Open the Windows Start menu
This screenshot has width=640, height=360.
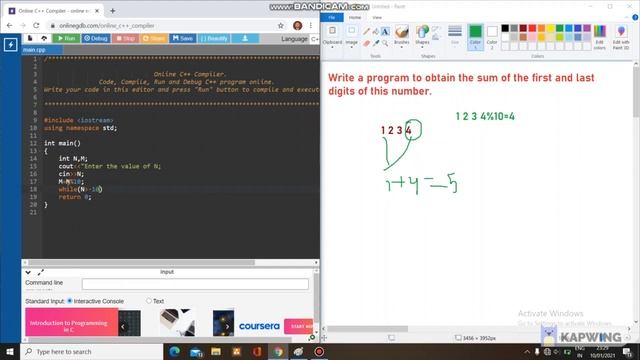pos(10,351)
